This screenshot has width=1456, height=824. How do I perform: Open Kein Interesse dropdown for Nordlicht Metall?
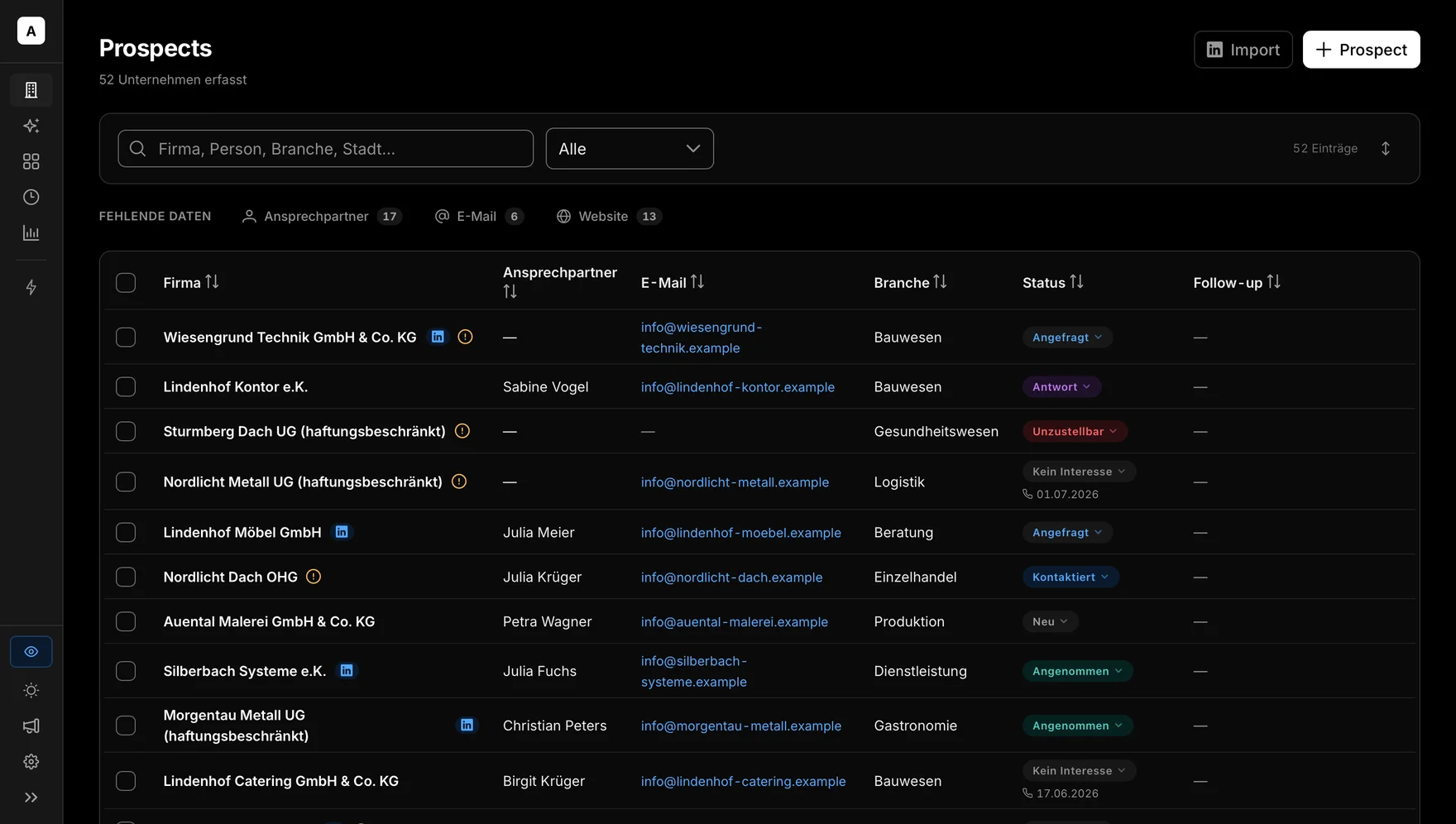point(1079,472)
